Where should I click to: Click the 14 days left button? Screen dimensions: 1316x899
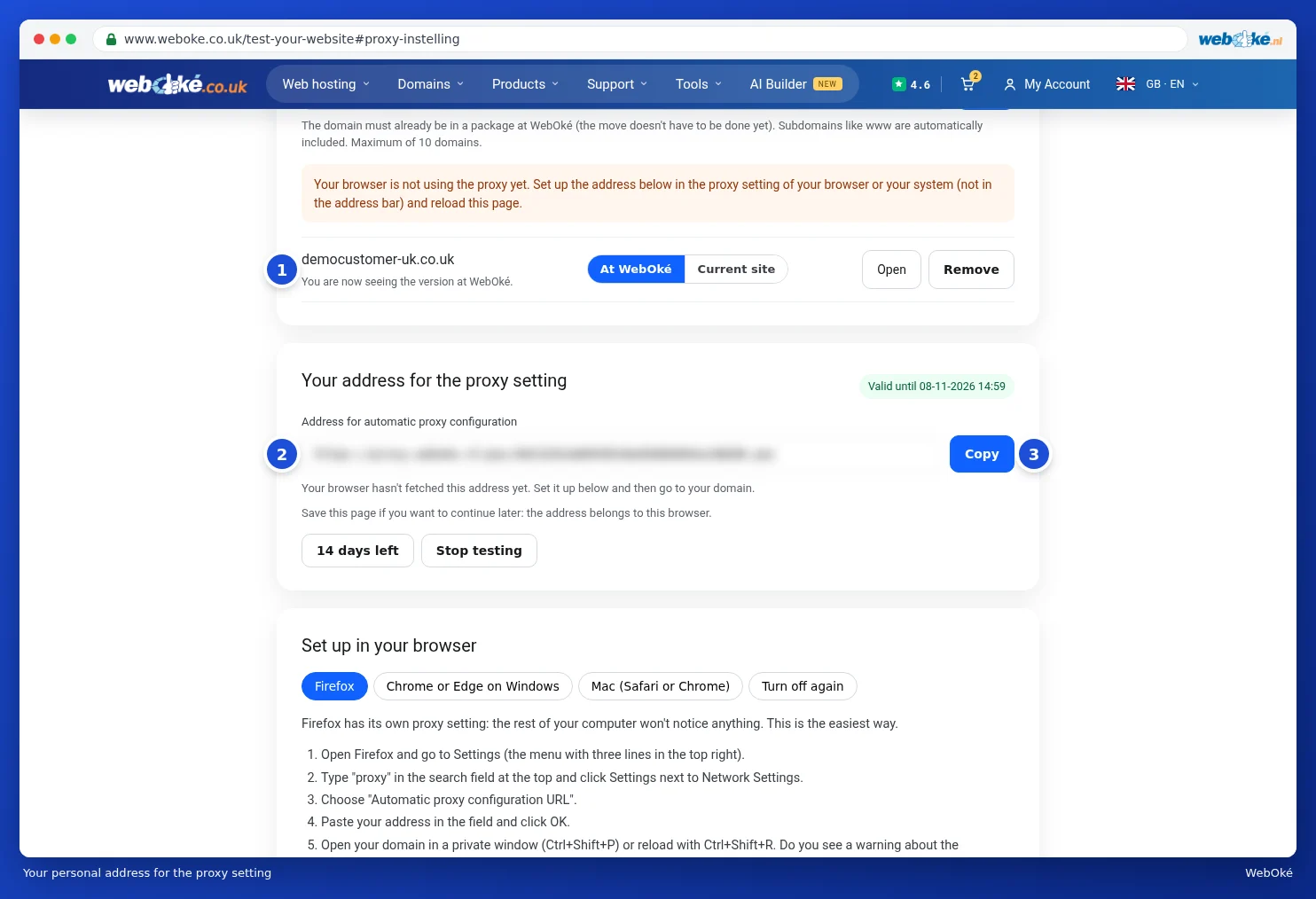(357, 551)
